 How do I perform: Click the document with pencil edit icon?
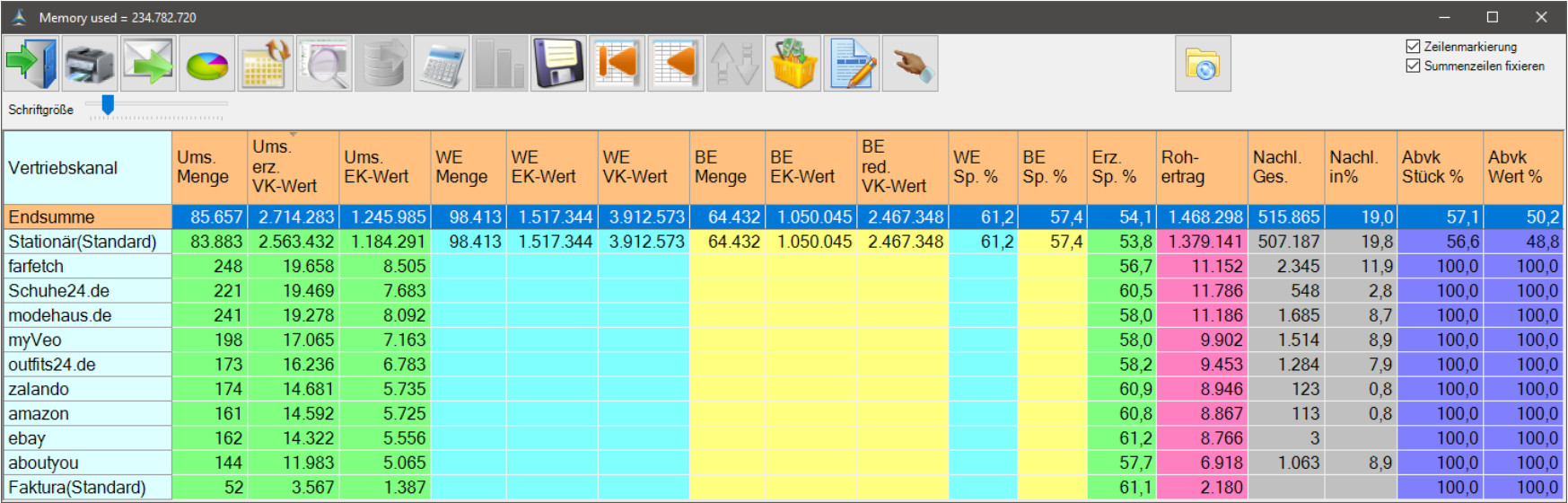tap(851, 64)
